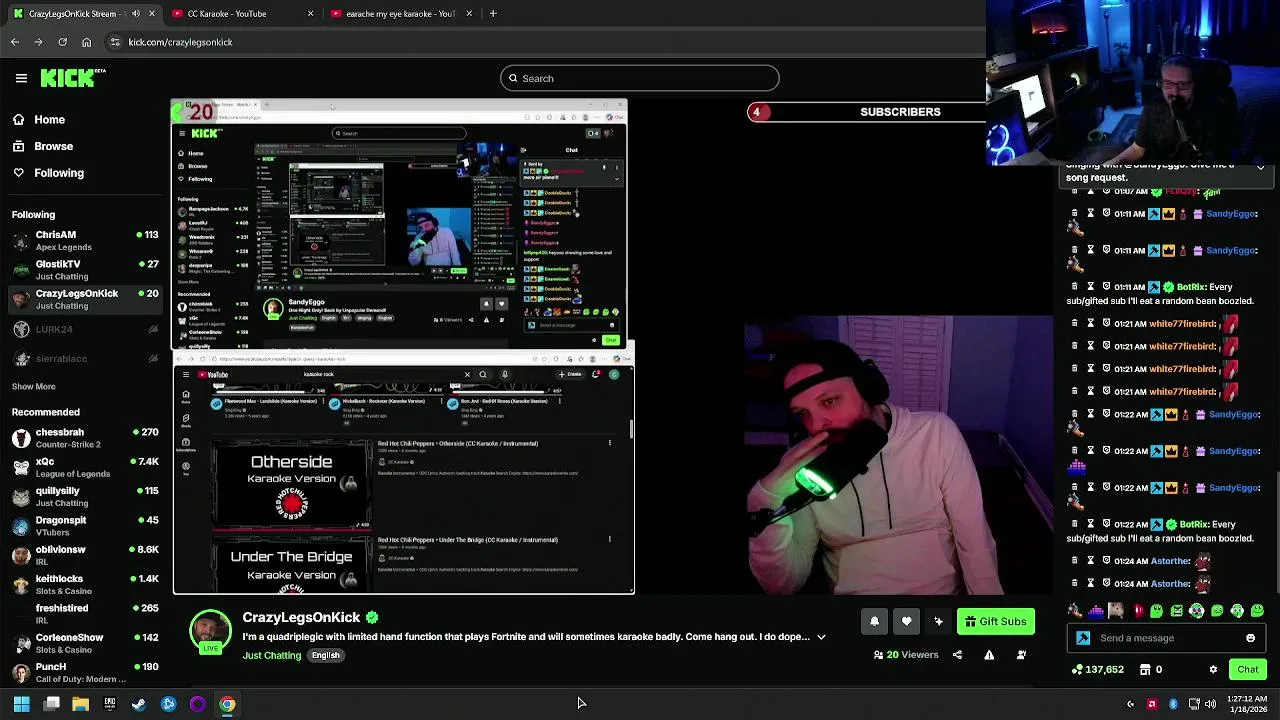Open Epic Games Launcher from taskbar
The image size is (1280, 720).
[x=110, y=704]
